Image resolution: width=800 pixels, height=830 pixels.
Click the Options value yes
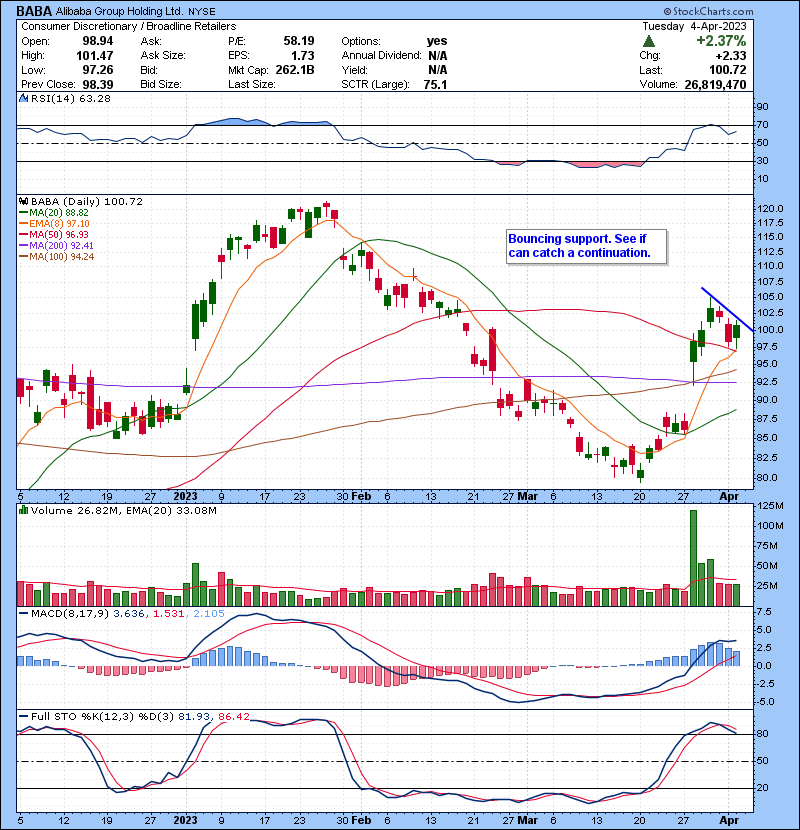coord(437,41)
